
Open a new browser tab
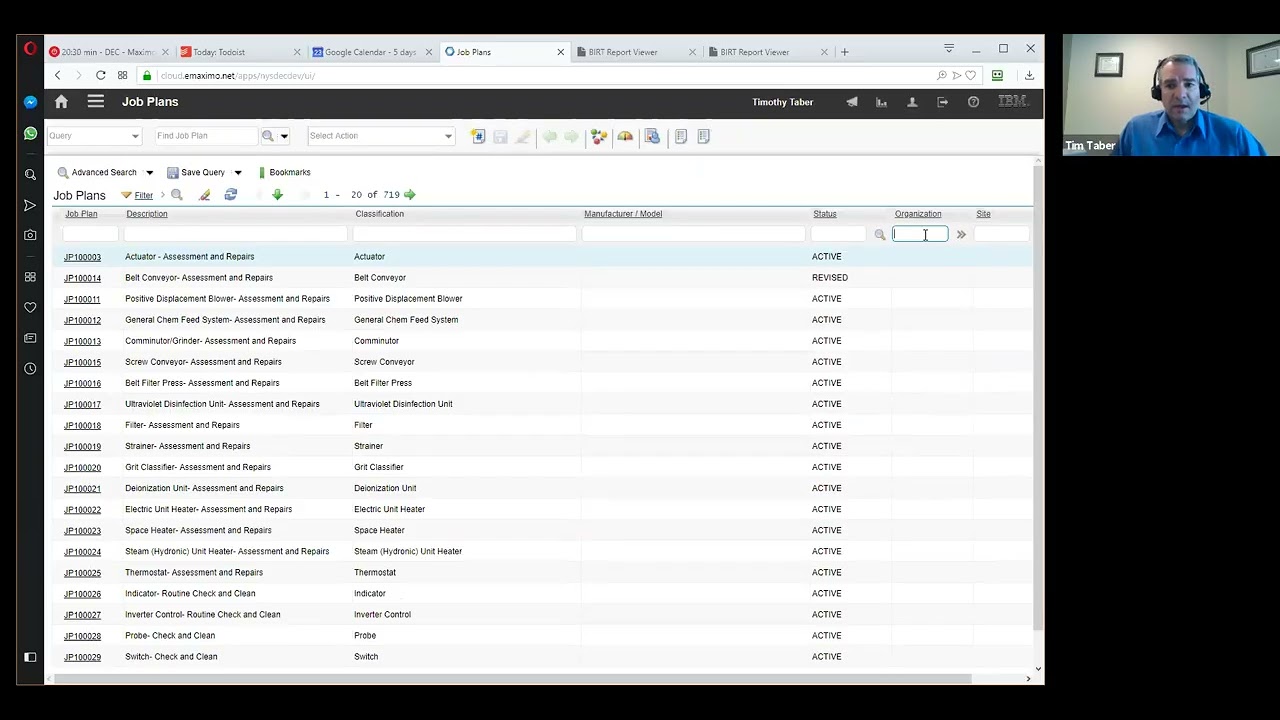[845, 52]
